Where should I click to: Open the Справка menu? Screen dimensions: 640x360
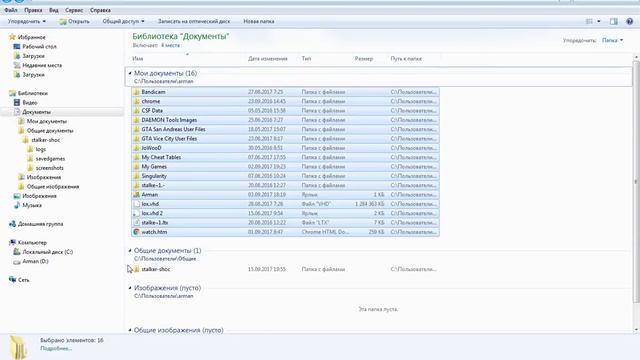pyautogui.click(x=100, y=10)
